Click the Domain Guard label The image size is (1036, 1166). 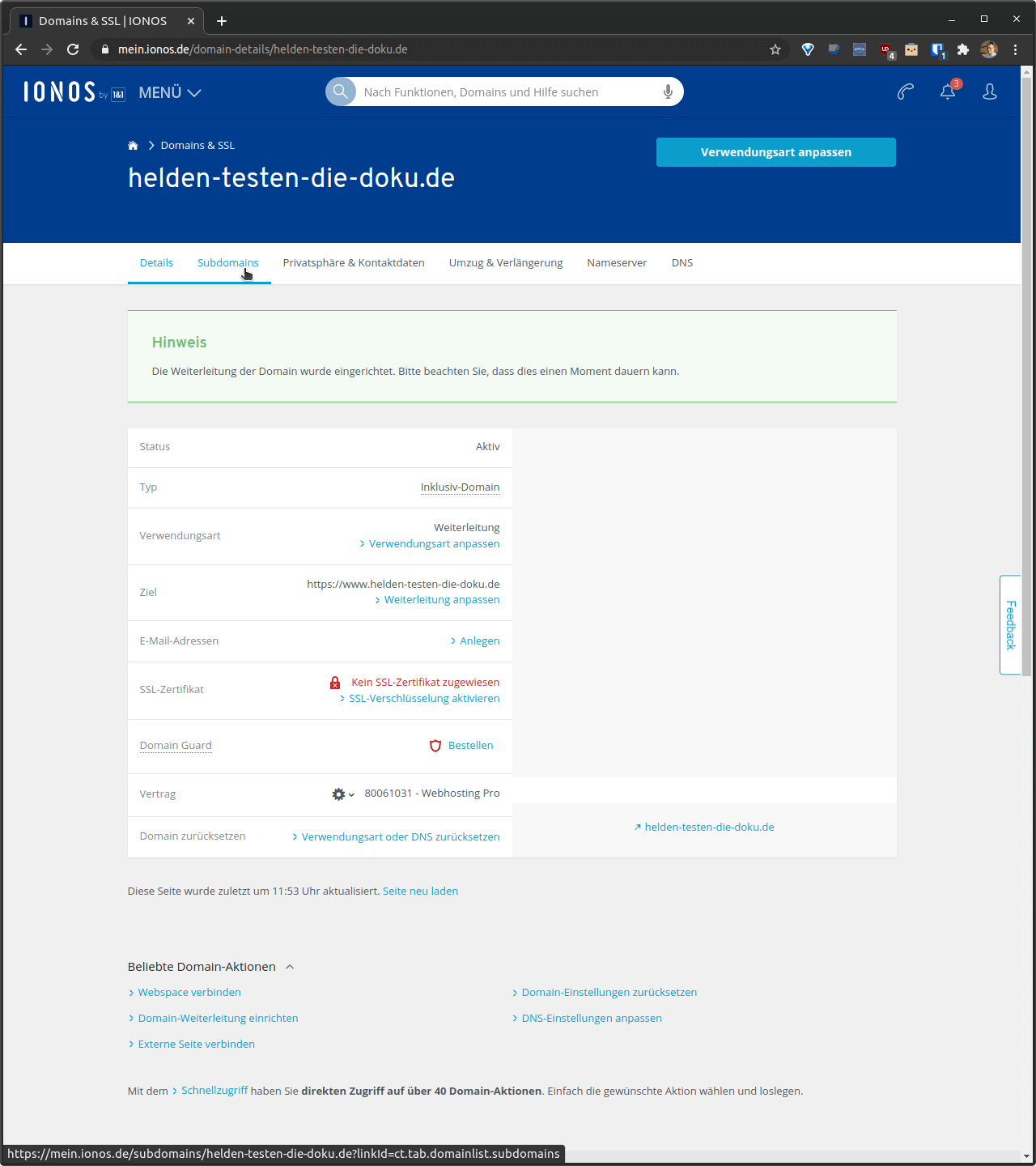click(x=176, y=746)
